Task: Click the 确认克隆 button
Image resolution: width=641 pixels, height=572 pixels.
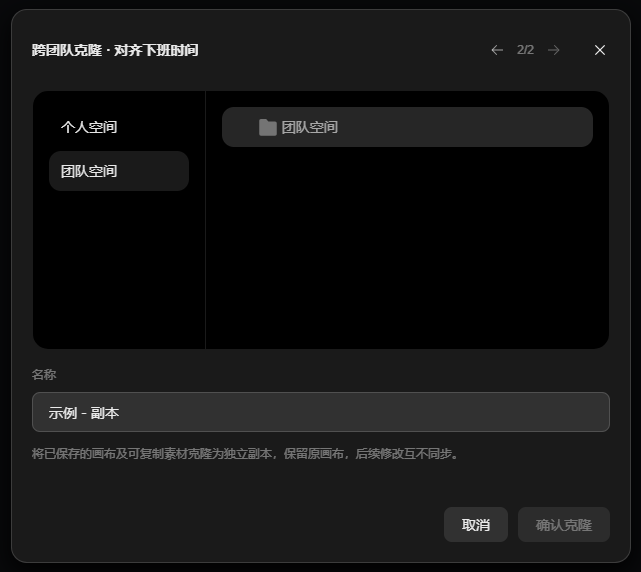Action: (564, 525)
